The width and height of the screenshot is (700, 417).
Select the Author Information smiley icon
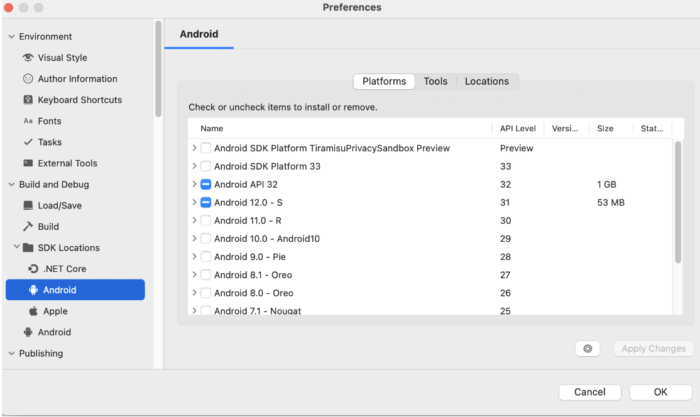(x=28, y=79)
